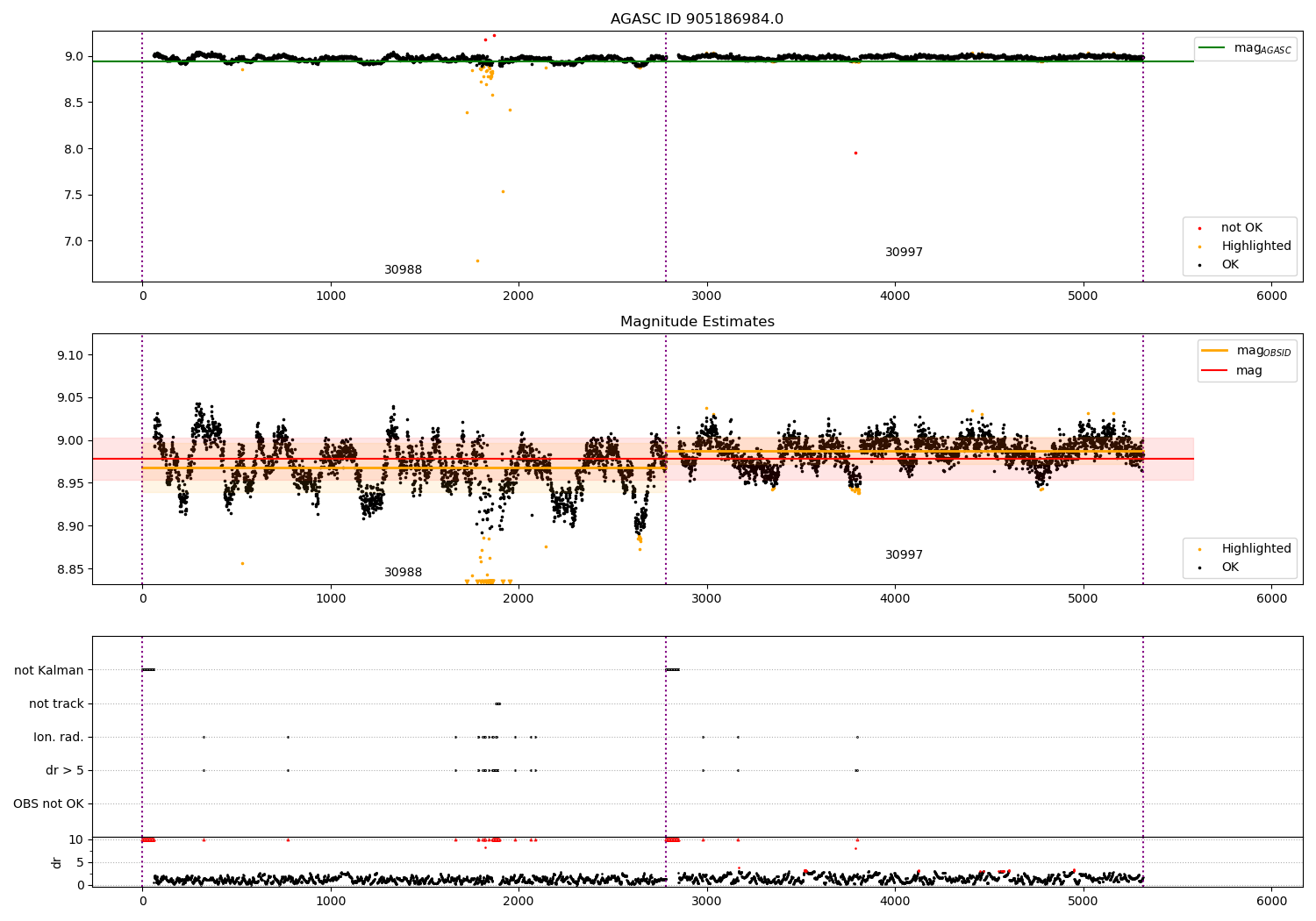
Task: Click the '30988' obsid label in the top plot
Action: point(403,270)
